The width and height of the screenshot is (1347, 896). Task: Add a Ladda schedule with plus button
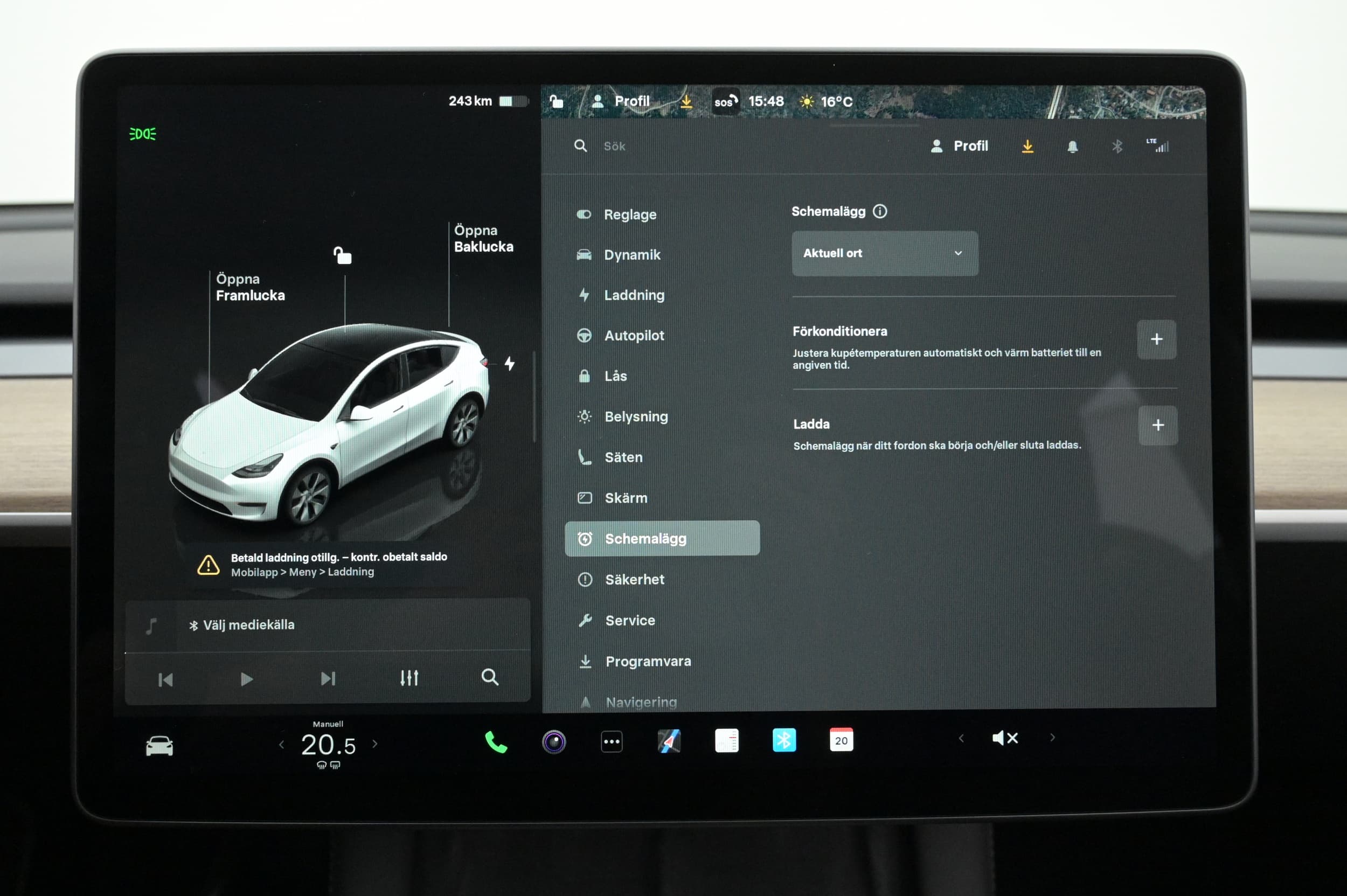click(x=1158, y=425)
